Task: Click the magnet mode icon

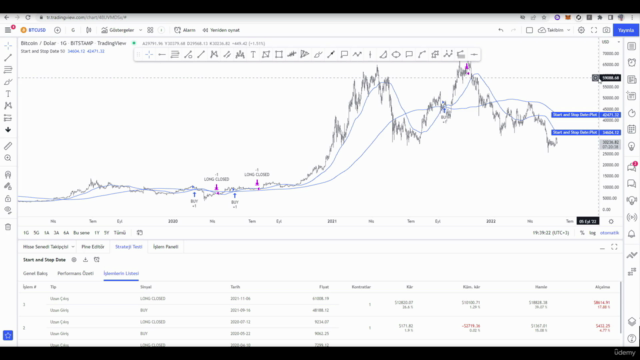Action: [x=8, y=175]
